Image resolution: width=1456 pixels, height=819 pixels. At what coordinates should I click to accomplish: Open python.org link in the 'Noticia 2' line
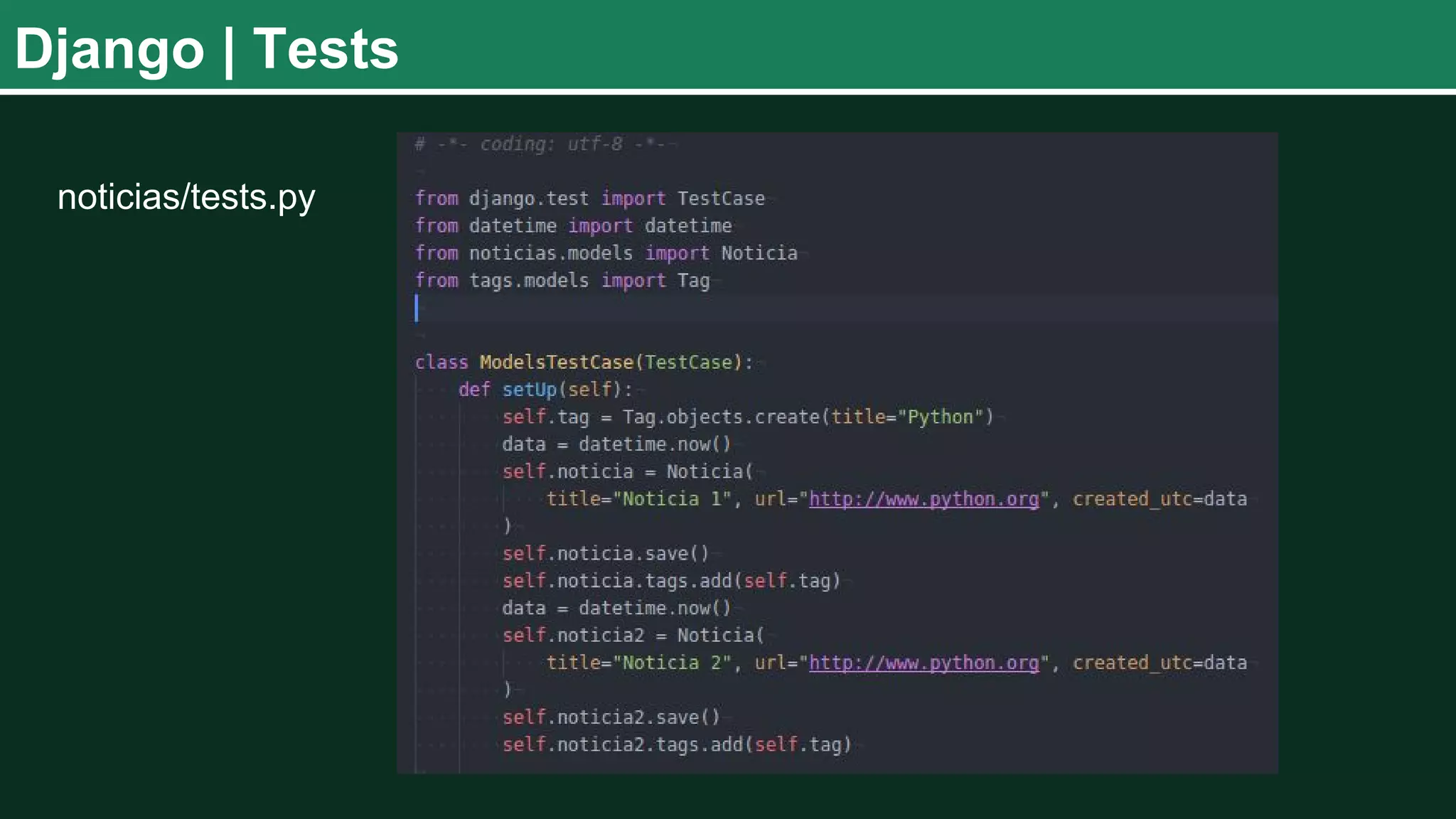[x=924, y=663]
